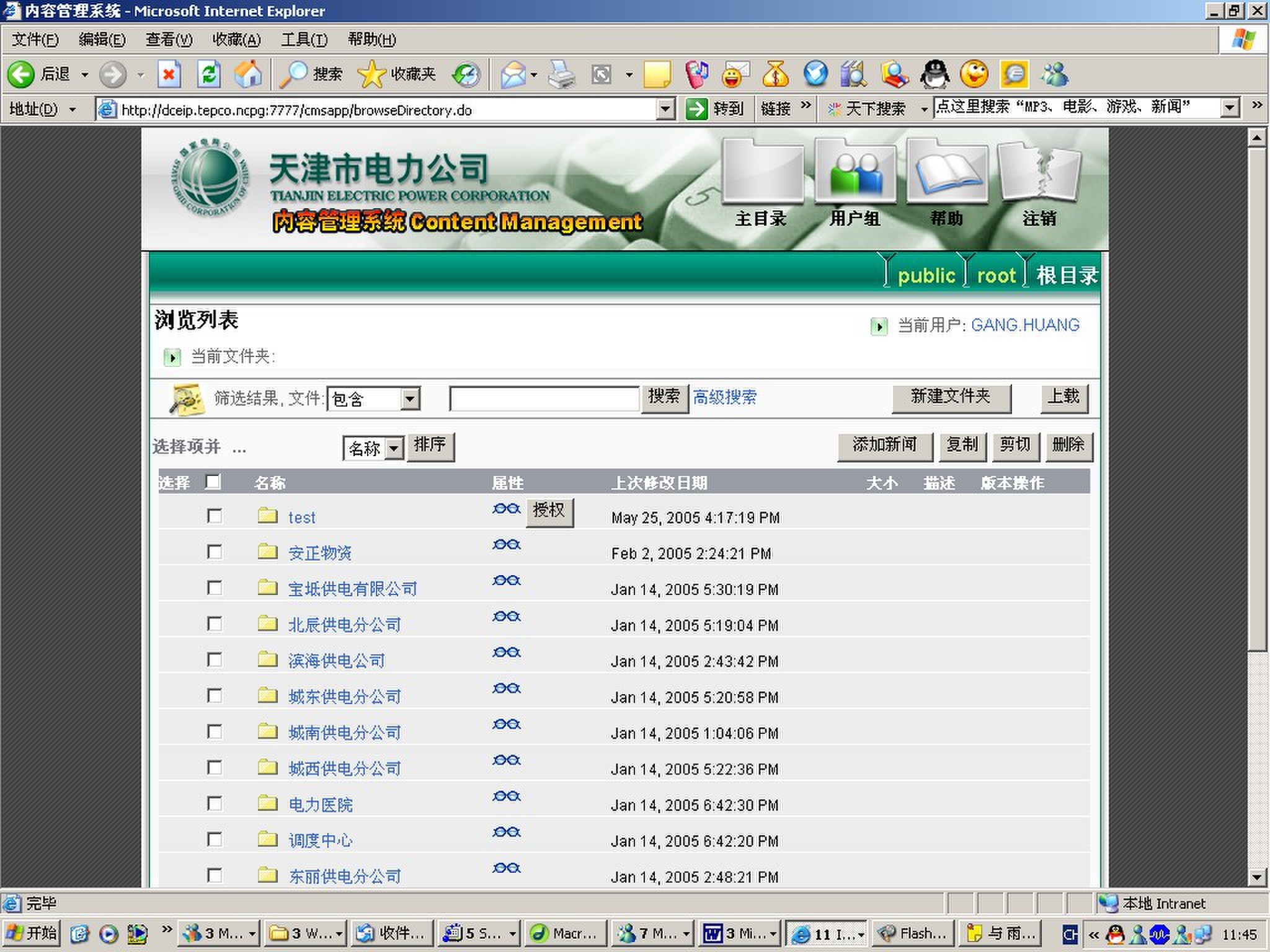The height and width of the screenshot is (952, 1270).
Task: Click the 新建文件夹 new folder button
Action: tap(951, 397)
